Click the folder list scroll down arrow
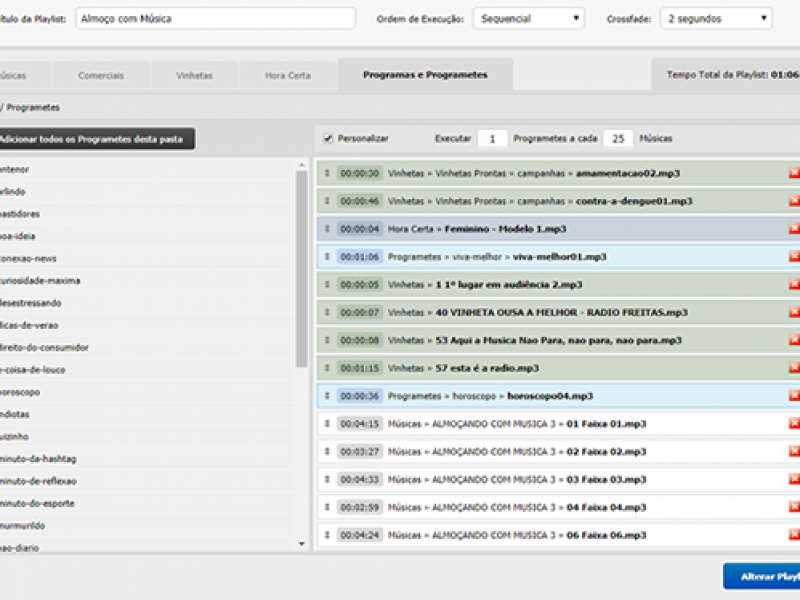The height and width of the screenshot is (600, 800). click(302, 544)
